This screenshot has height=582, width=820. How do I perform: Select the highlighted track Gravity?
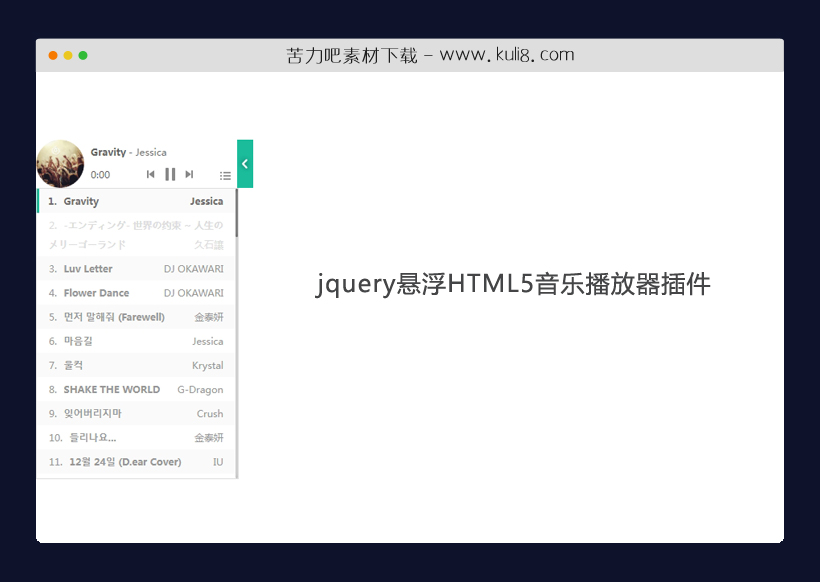click(136, 200)
